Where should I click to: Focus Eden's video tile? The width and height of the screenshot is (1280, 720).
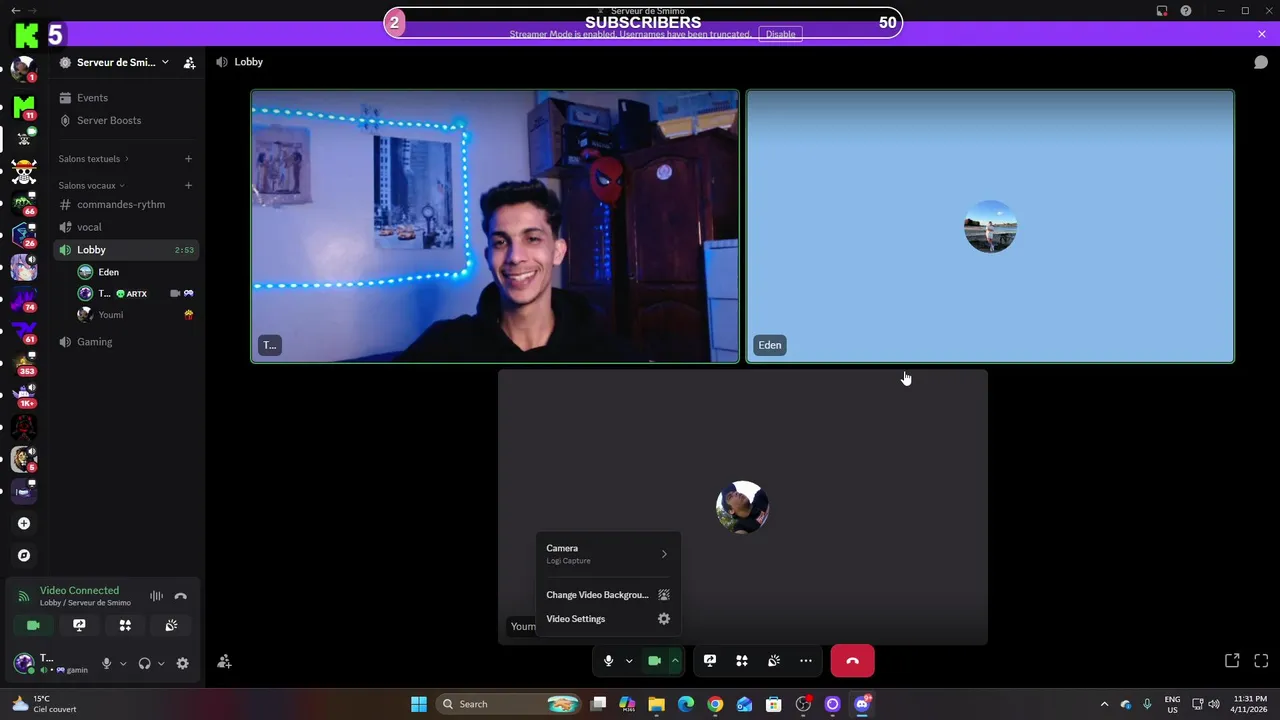(990, 226)
